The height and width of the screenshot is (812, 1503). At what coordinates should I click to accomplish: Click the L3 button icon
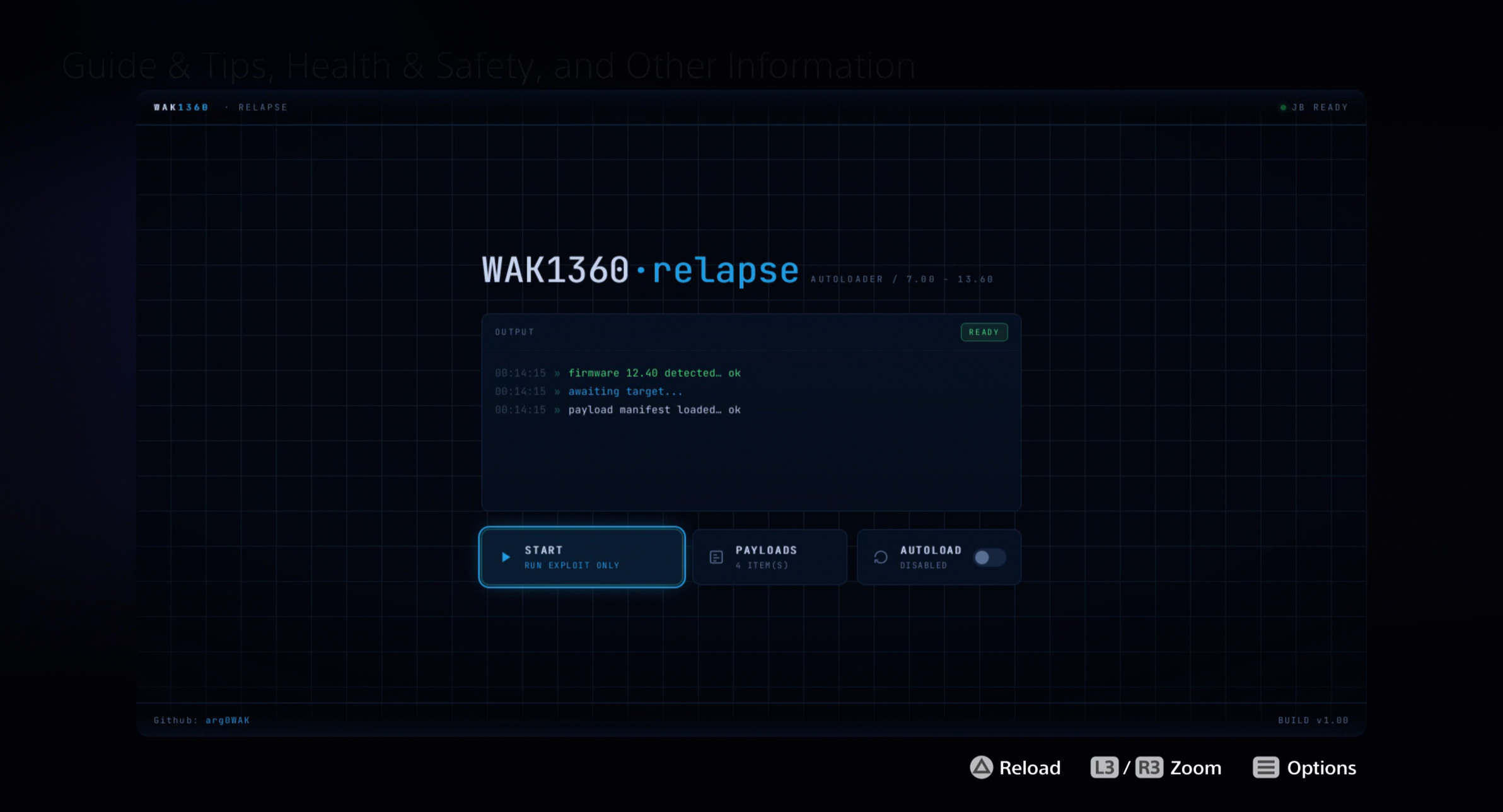1104,767
